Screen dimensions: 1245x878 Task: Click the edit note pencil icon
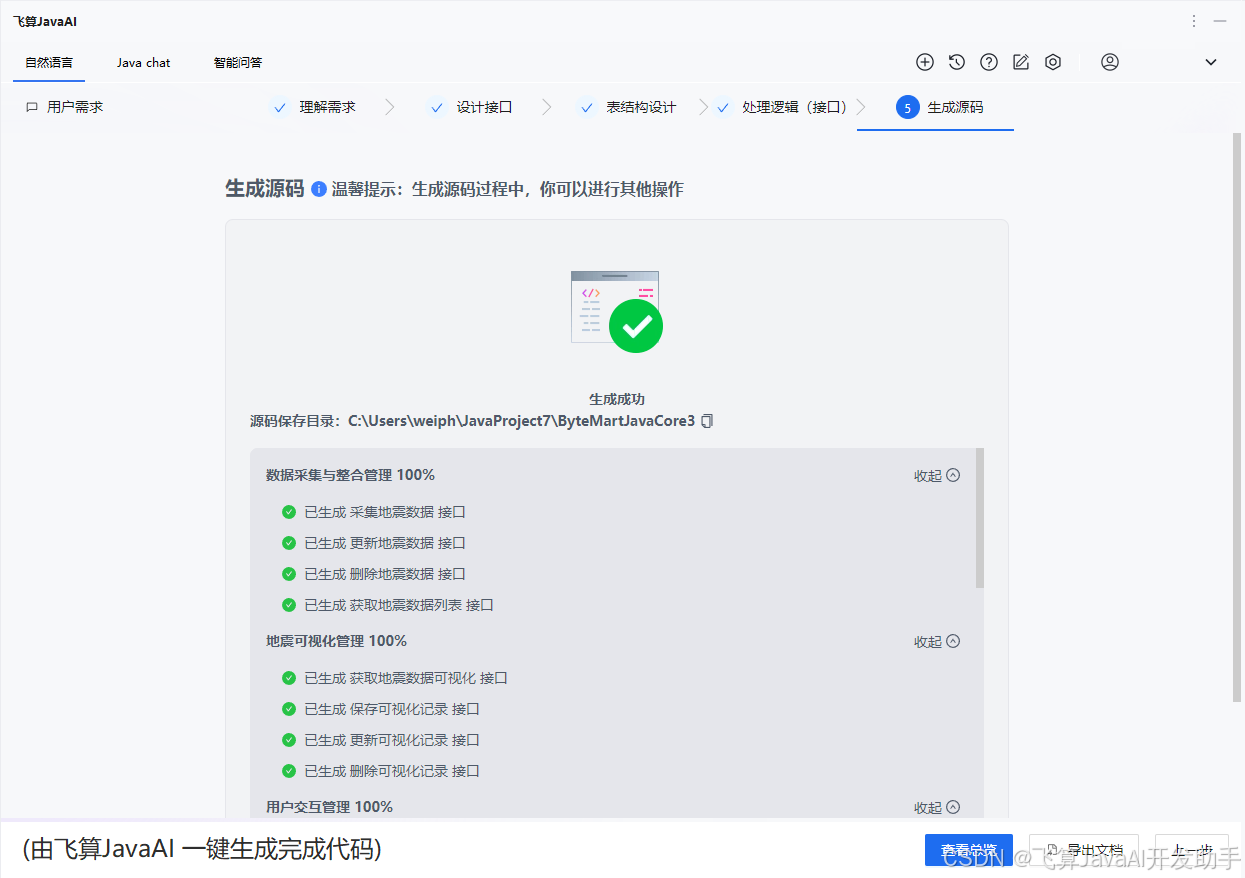click(x=1021, y=62)
